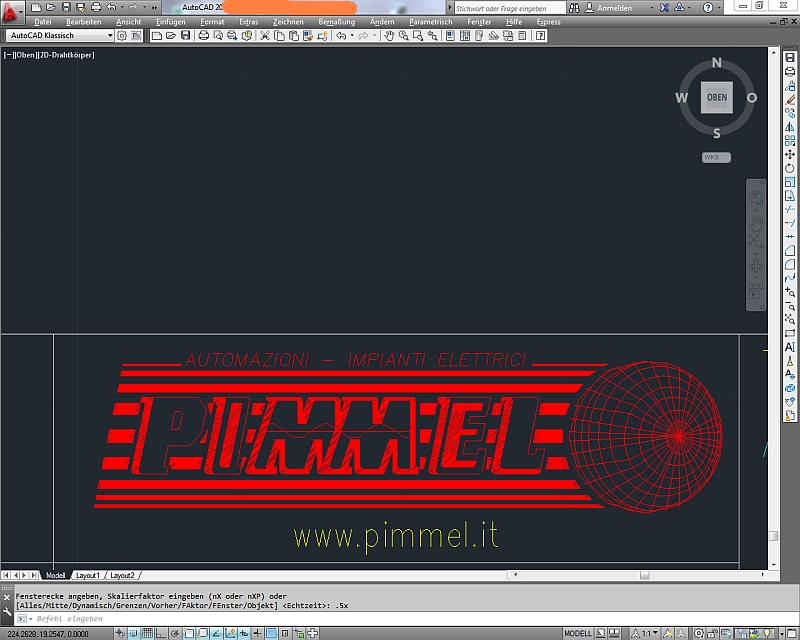Switch to the Layout1 tab
Image resolution: width=800 pixels, height=640 pixels.
[x=87, y=575]
